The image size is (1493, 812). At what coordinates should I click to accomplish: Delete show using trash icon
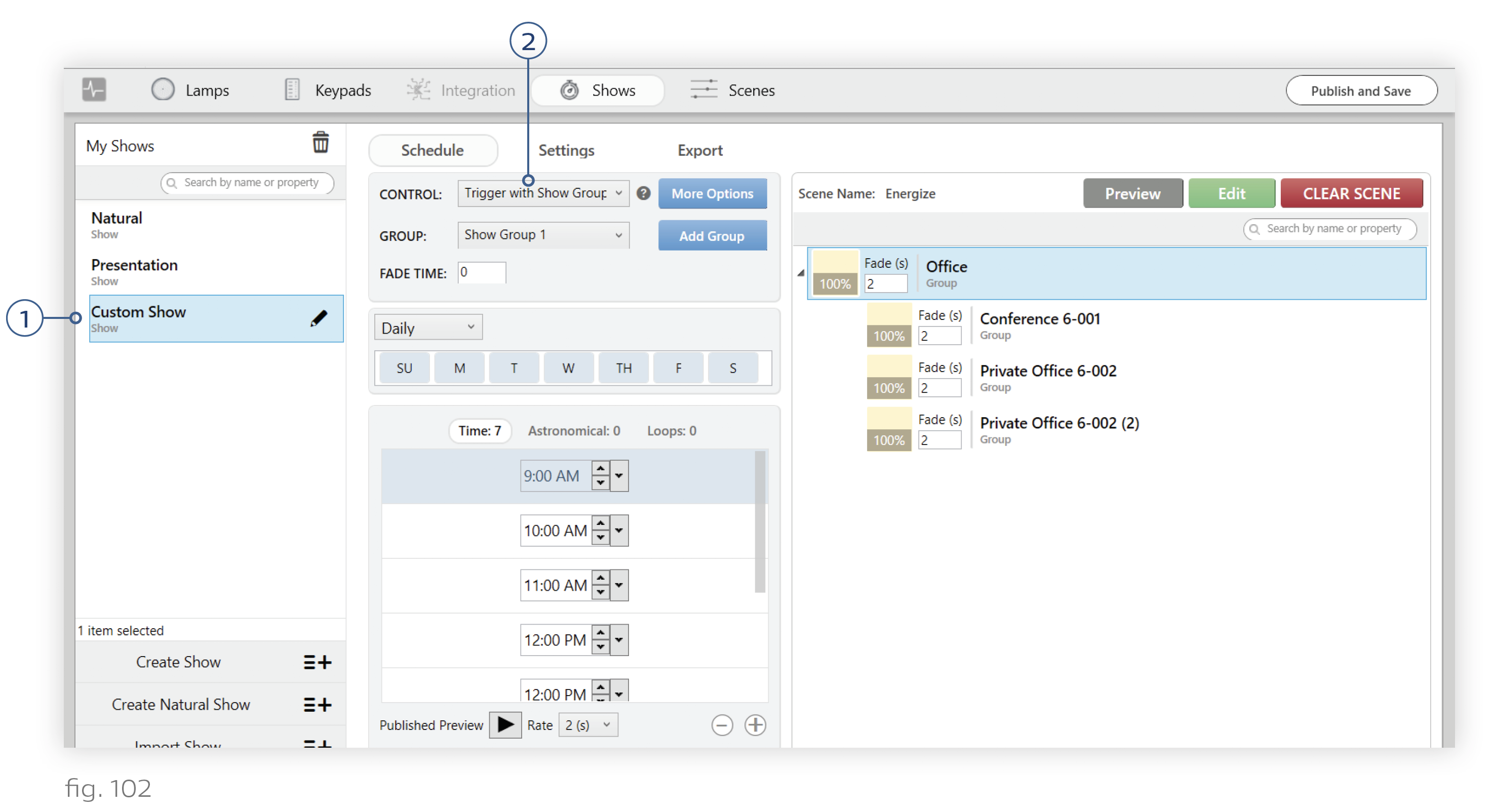point(321,142)
